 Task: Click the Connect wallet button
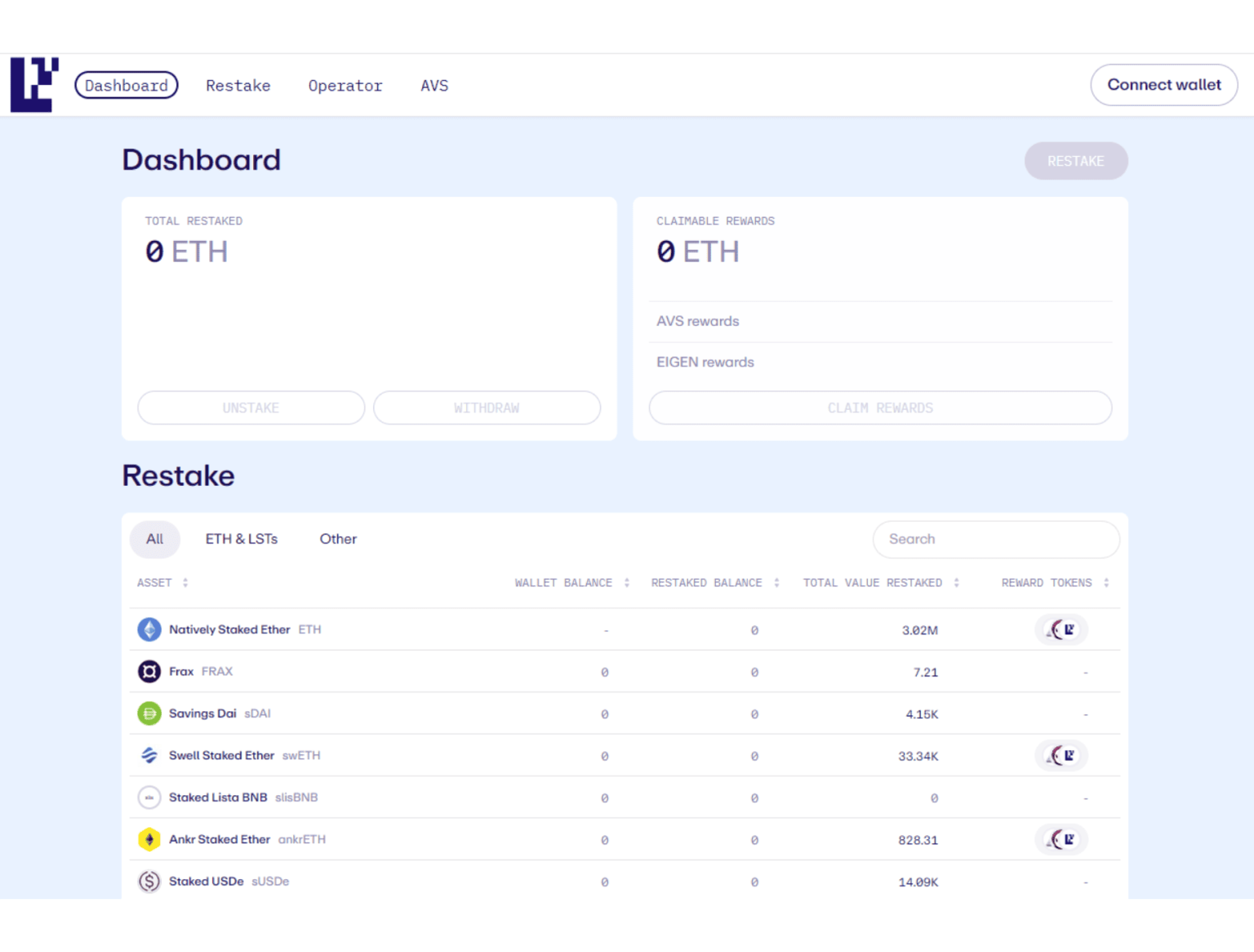click(x=1164, y=85)
